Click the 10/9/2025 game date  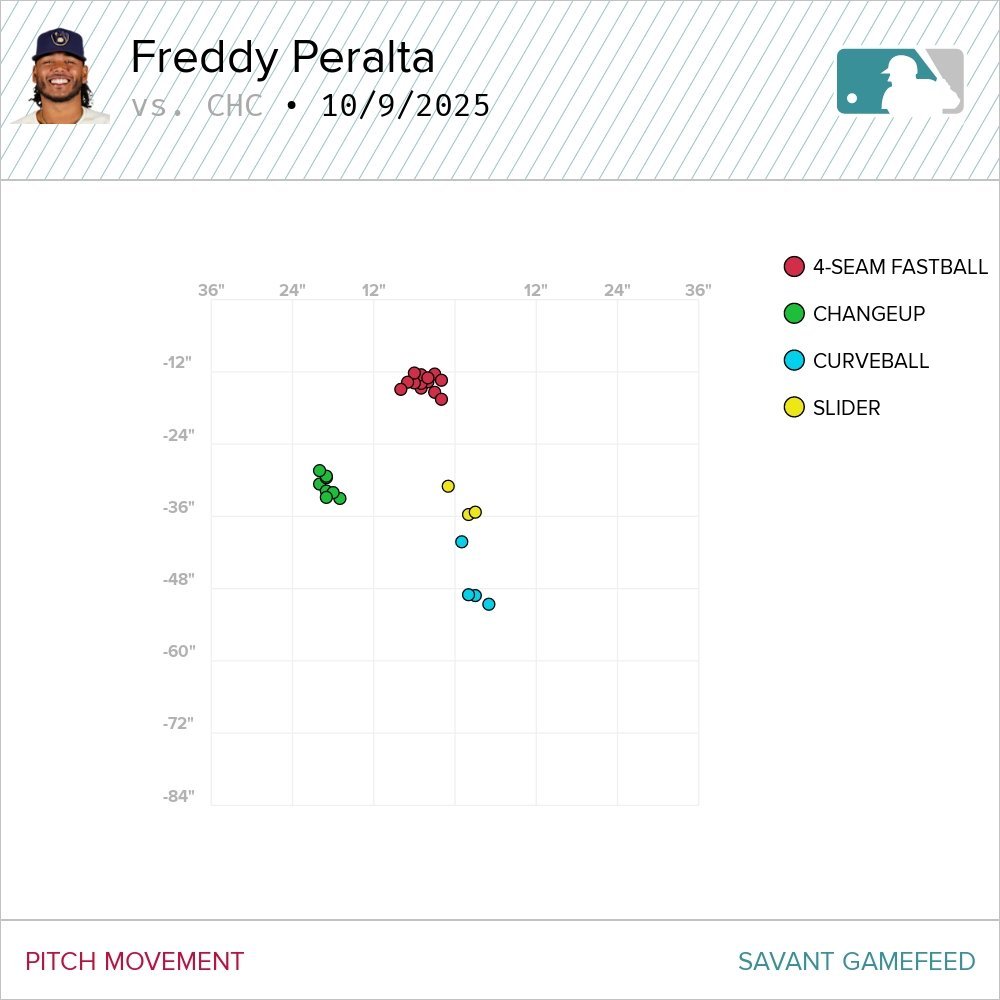coord(406,105)
